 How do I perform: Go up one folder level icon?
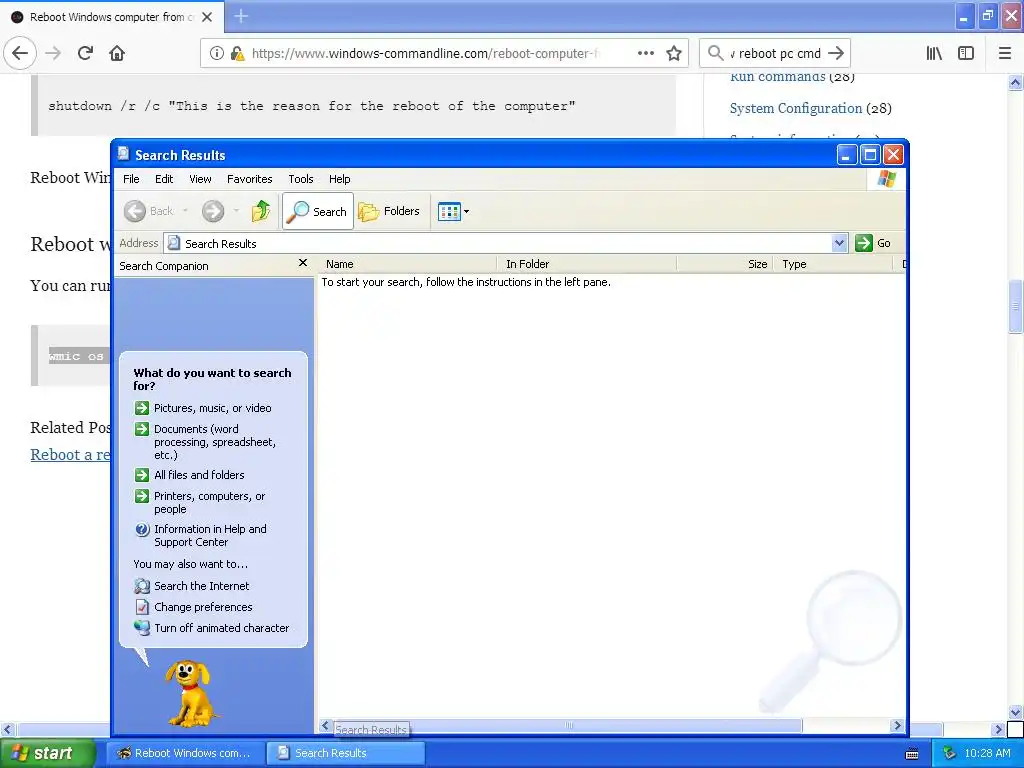[261, 211]
